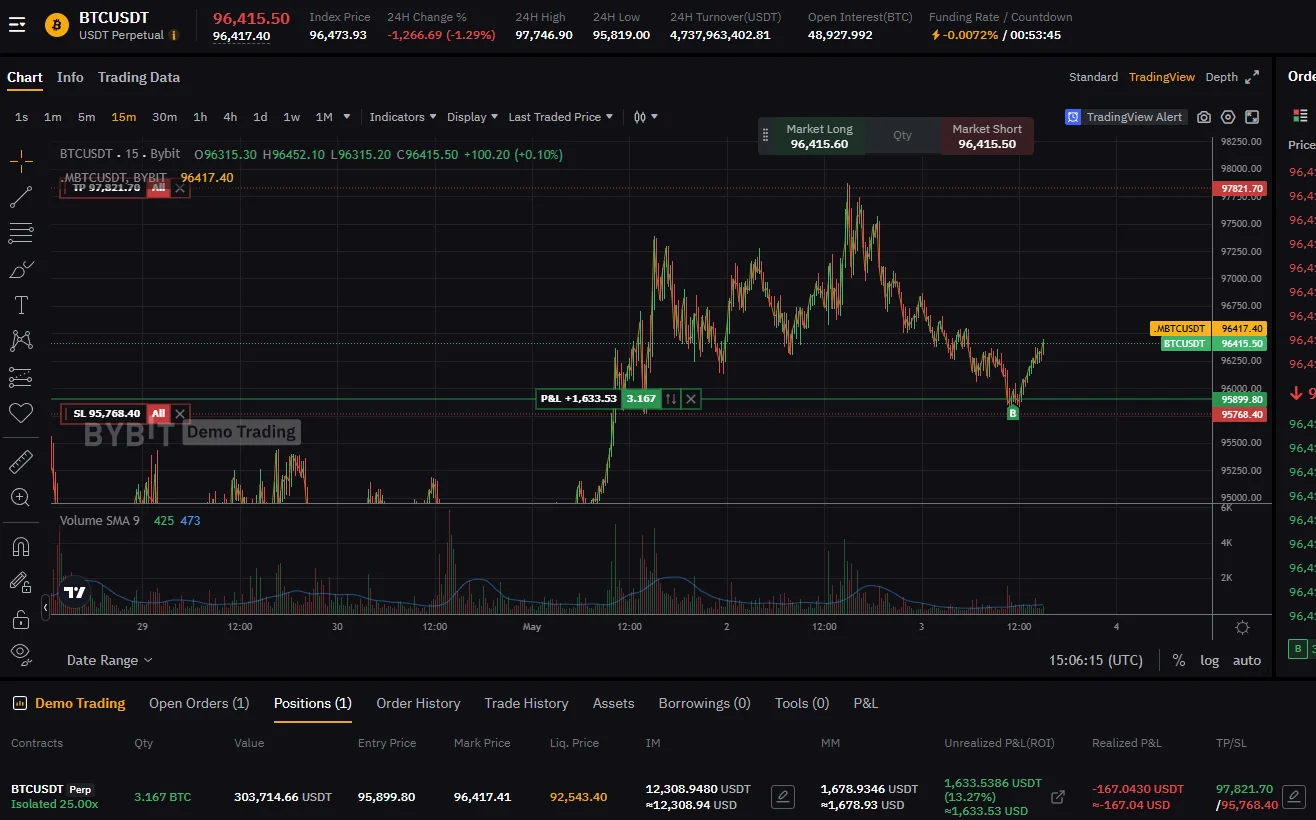Toggle stay in drawing mode

click(x=21, y=582)
